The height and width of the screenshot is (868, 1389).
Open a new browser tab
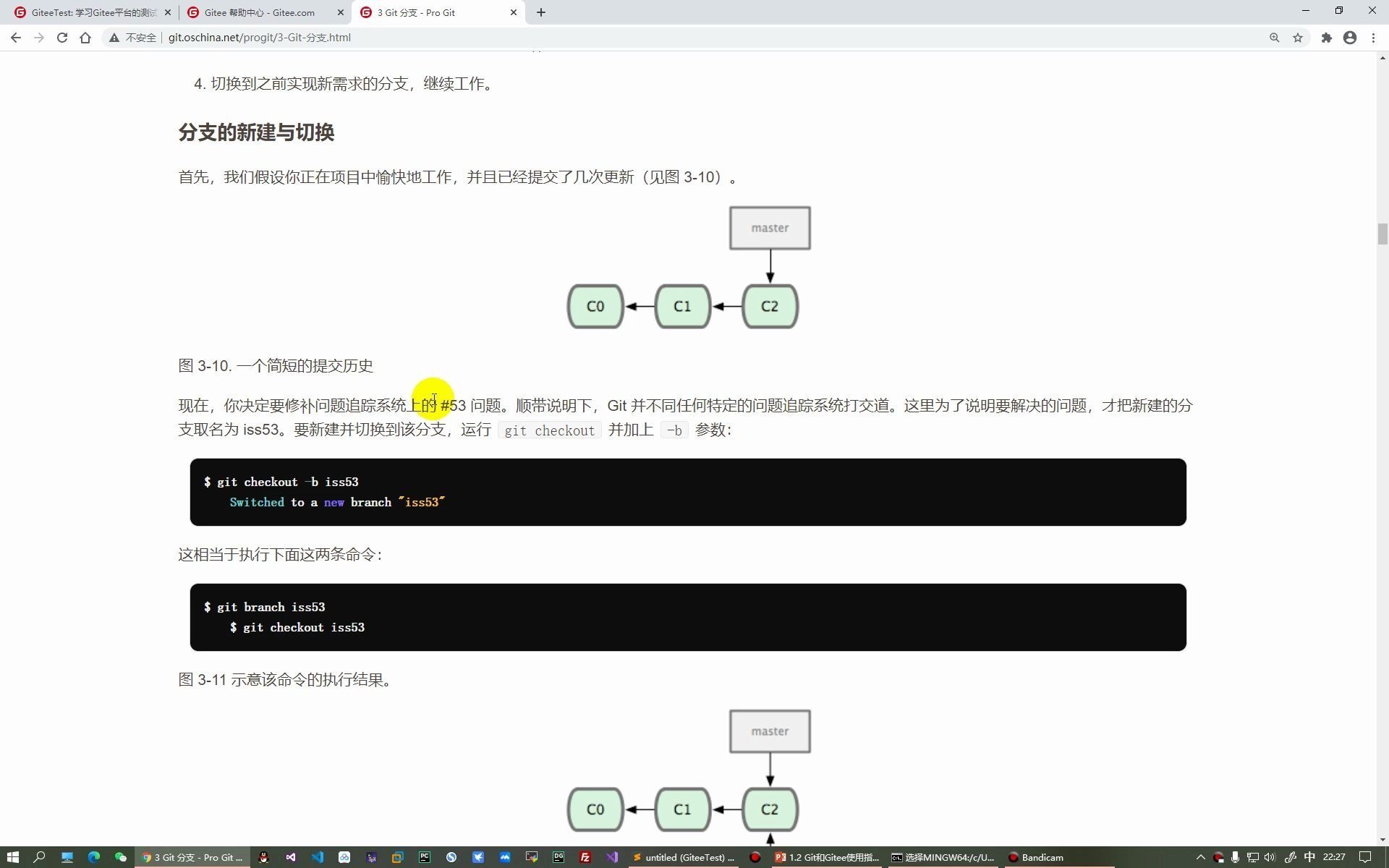click(541, 12)
